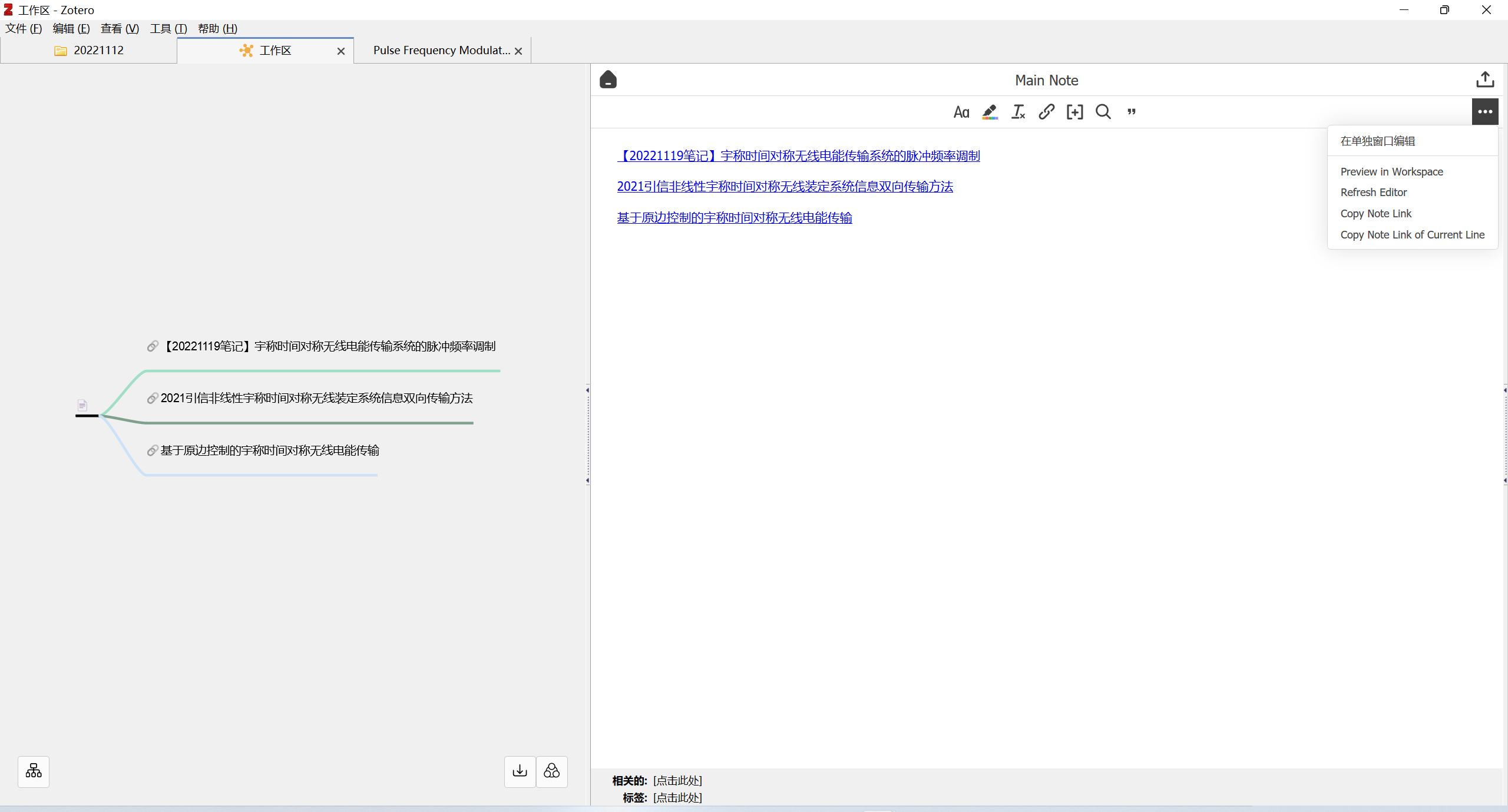Click the citation quote icon
Viewport: 1508px width, 812px height.
point(1131,112)
